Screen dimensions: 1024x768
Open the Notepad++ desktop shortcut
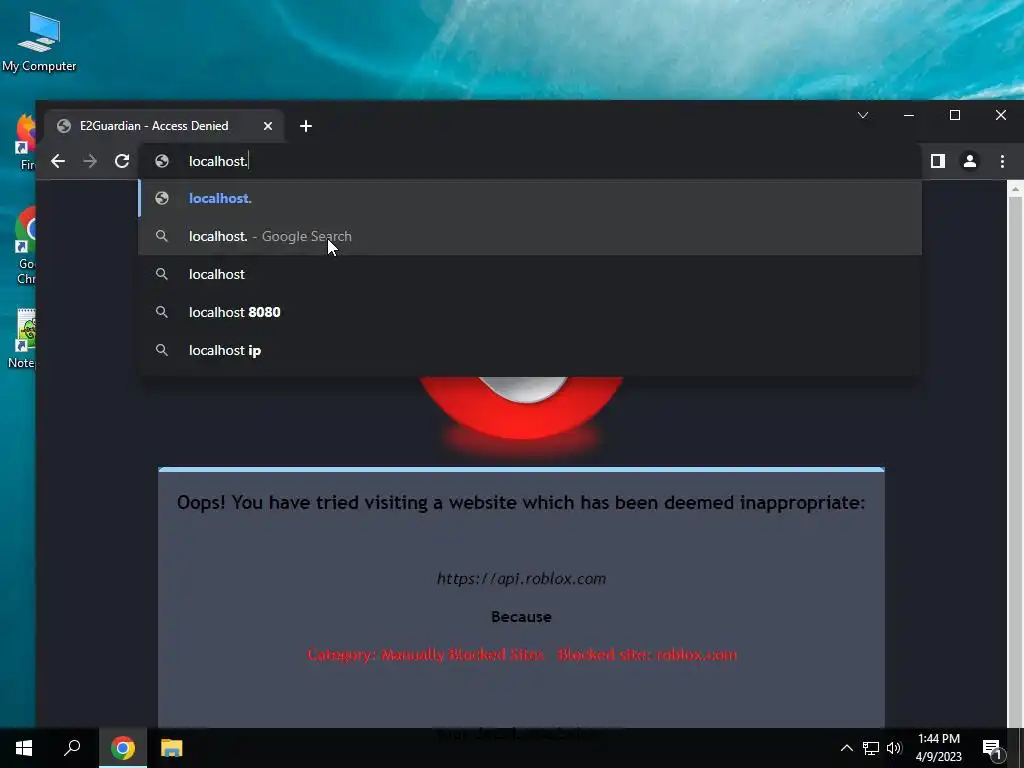24,339
